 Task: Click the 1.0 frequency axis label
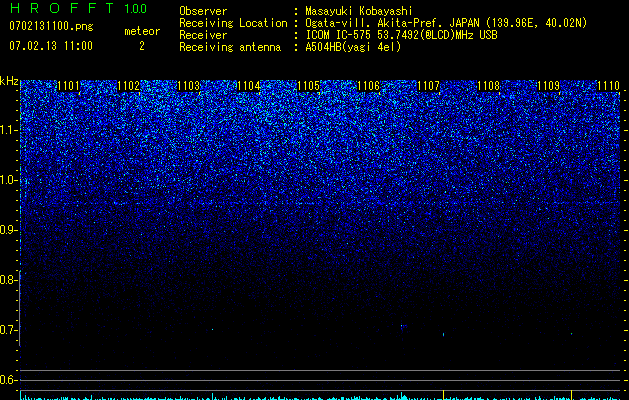pos(8,180)
